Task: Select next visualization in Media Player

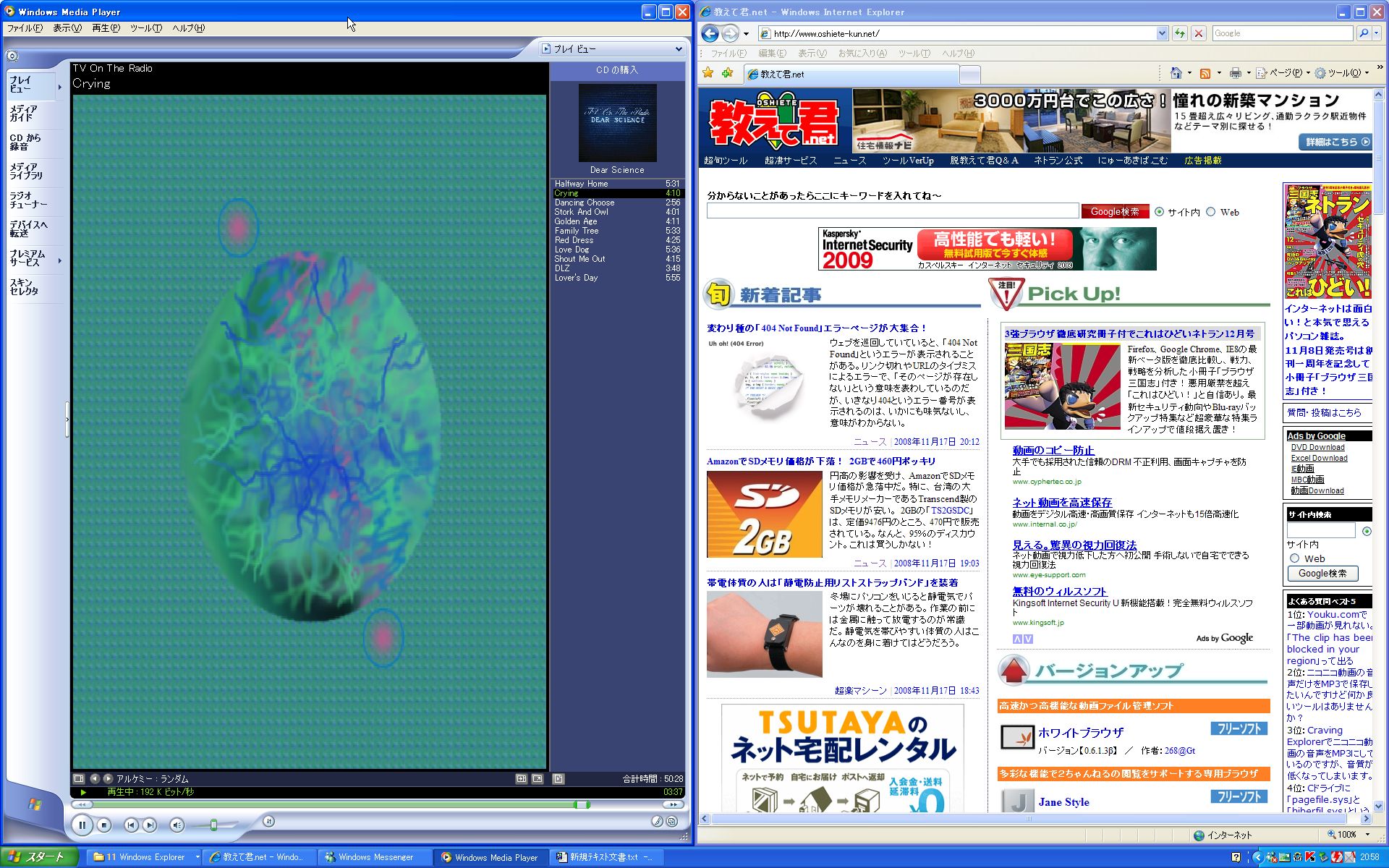Action: tap(108, 779)
